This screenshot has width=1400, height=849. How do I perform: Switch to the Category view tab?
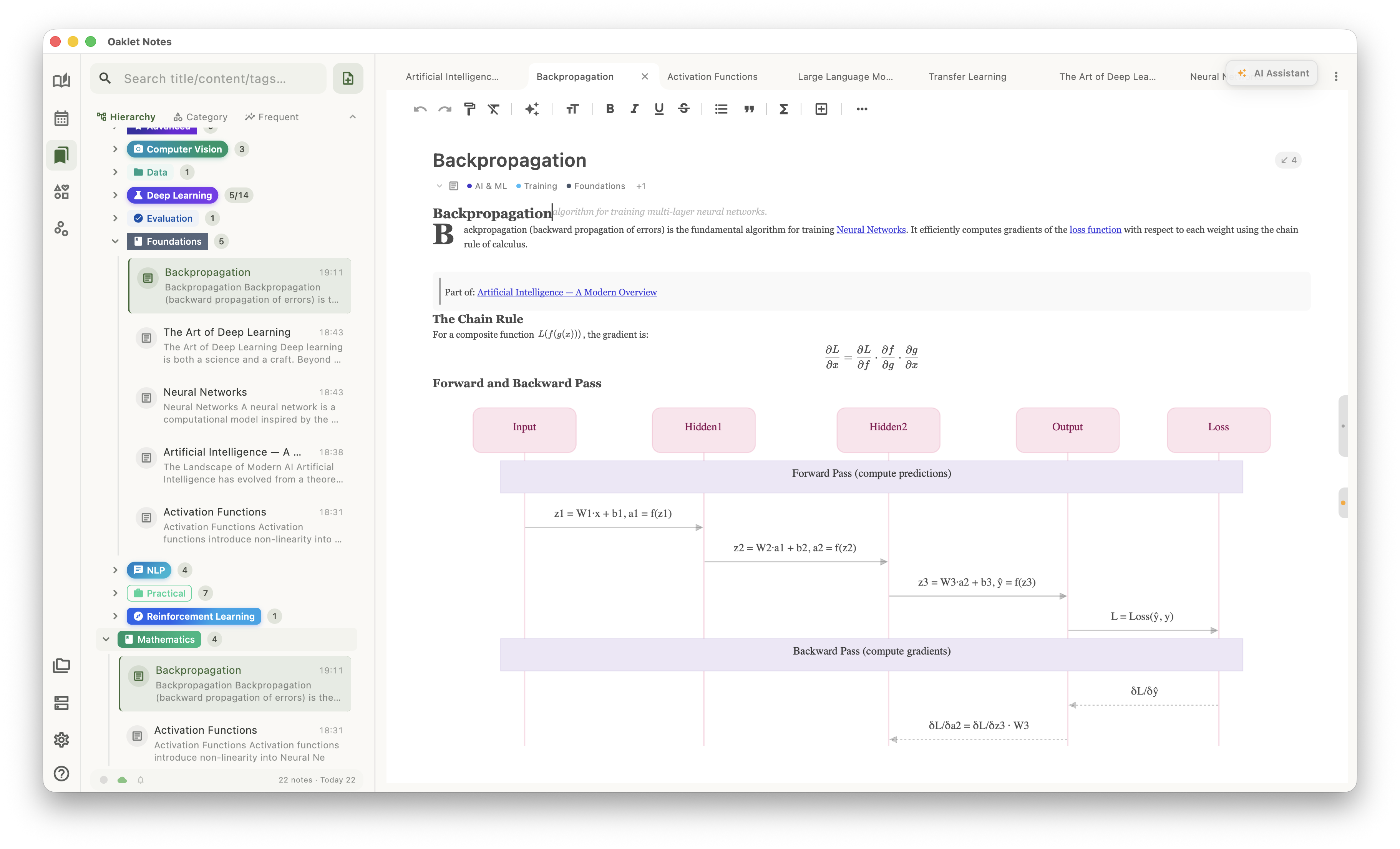[x=201, y=117]
